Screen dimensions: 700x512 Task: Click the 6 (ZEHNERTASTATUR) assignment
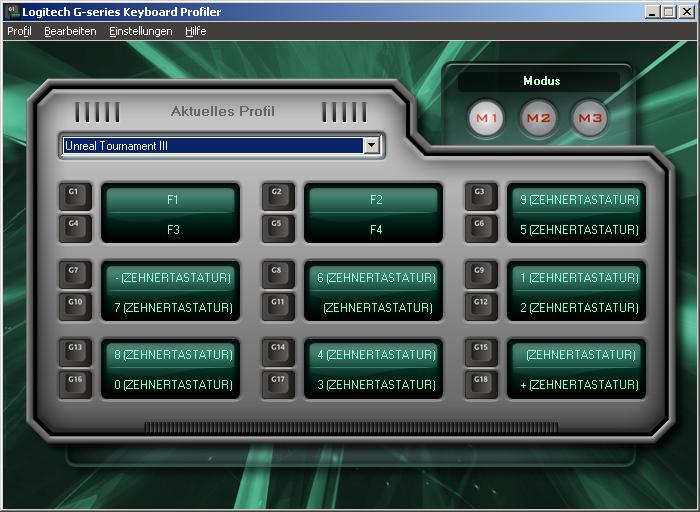[x=374, y=278]
